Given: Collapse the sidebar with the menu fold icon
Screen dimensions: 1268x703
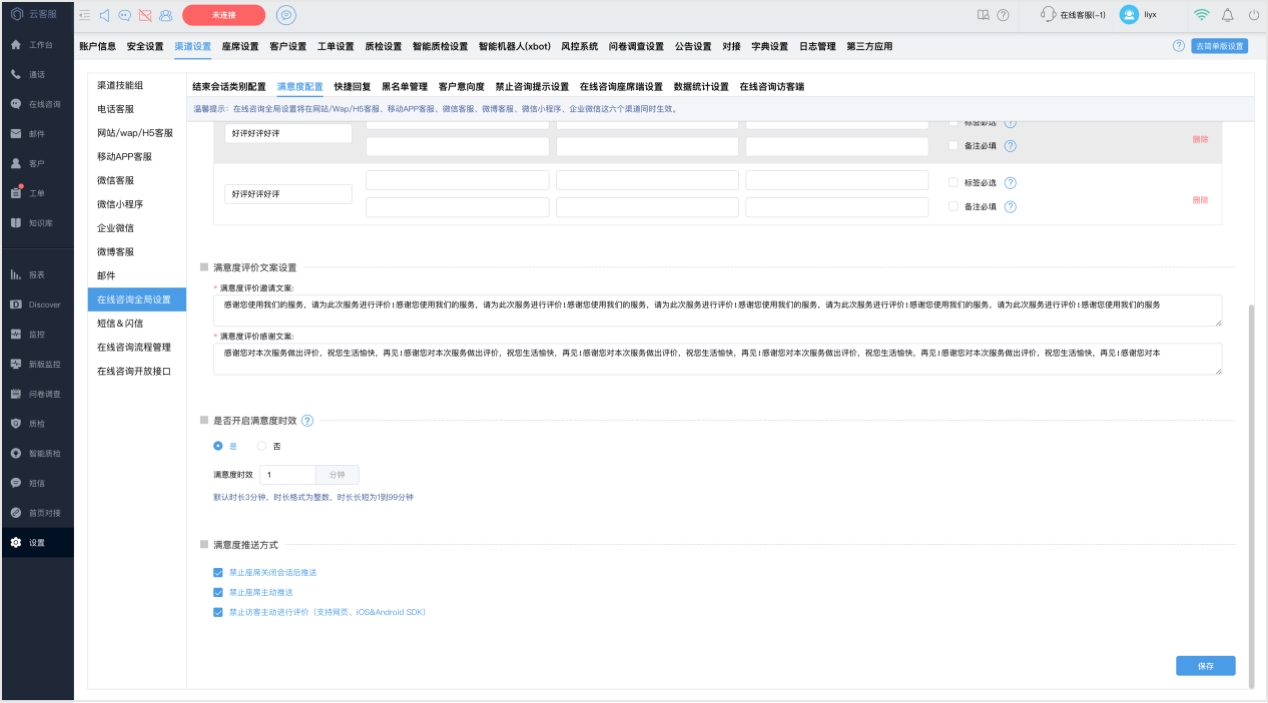Looking at the screenshot, I should point(84,15).
